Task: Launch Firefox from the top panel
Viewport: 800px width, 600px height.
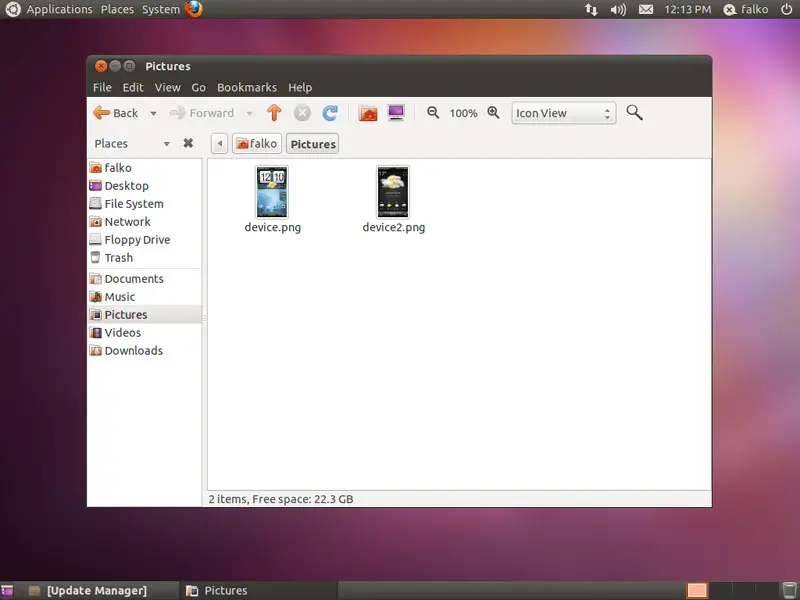Action: [x=193, y=9]
